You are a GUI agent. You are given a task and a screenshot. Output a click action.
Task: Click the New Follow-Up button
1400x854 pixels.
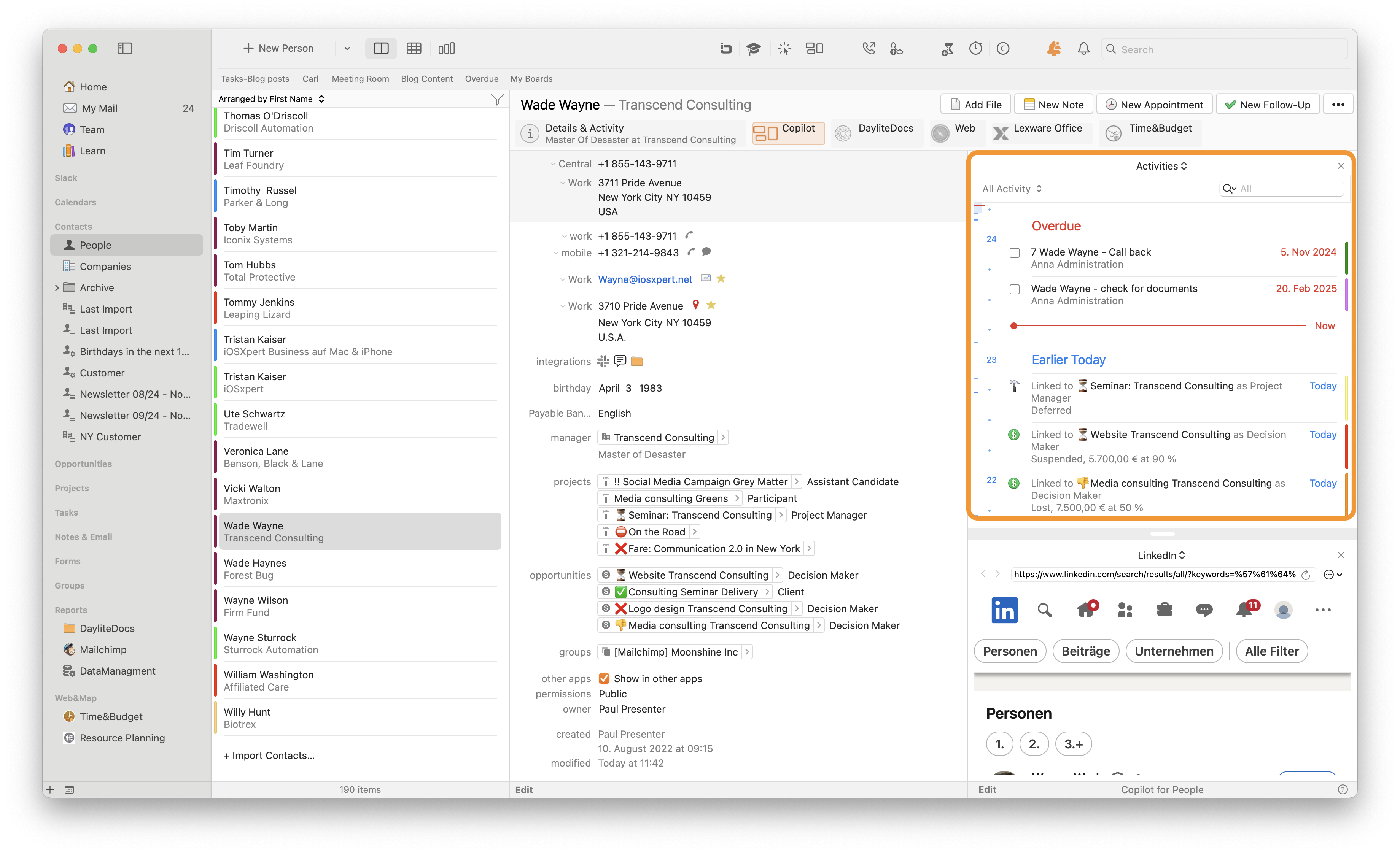tap(1268, 105)
